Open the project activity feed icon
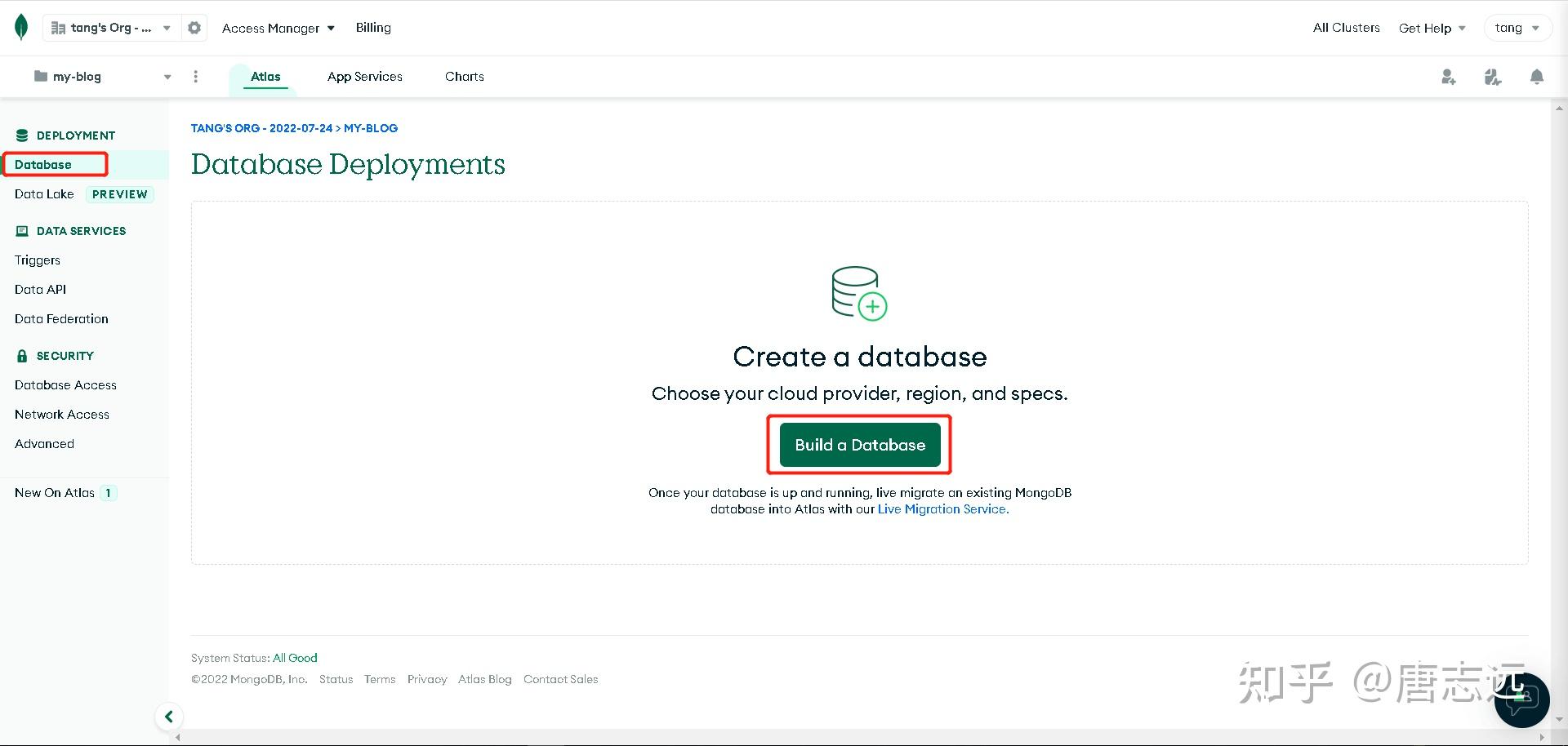 tap(1492, 77)
